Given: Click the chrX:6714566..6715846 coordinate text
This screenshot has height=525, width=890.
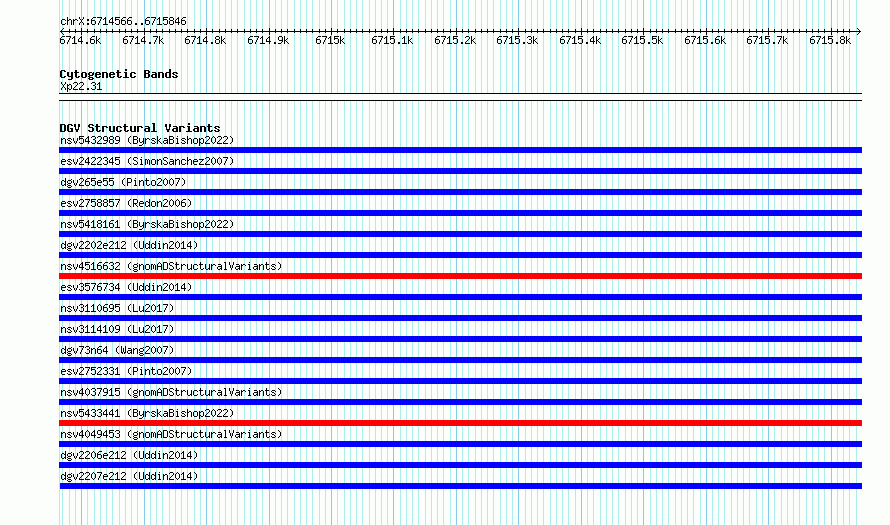Looking at the screenshot, I should [x=123, y=21].
